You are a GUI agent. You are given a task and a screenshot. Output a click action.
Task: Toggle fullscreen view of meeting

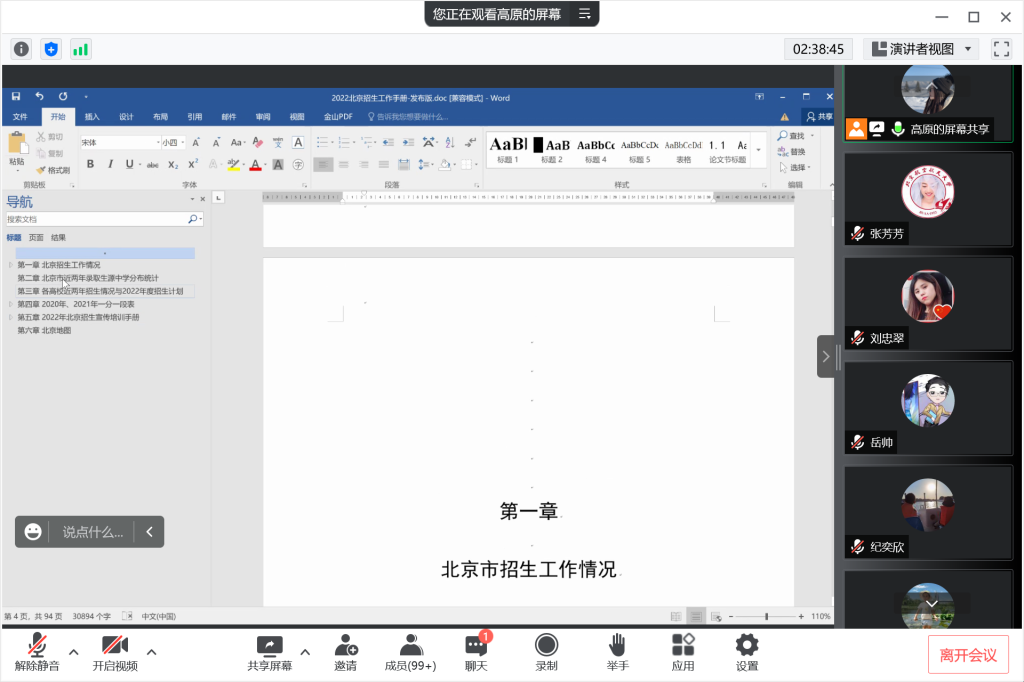(1001, 49)
